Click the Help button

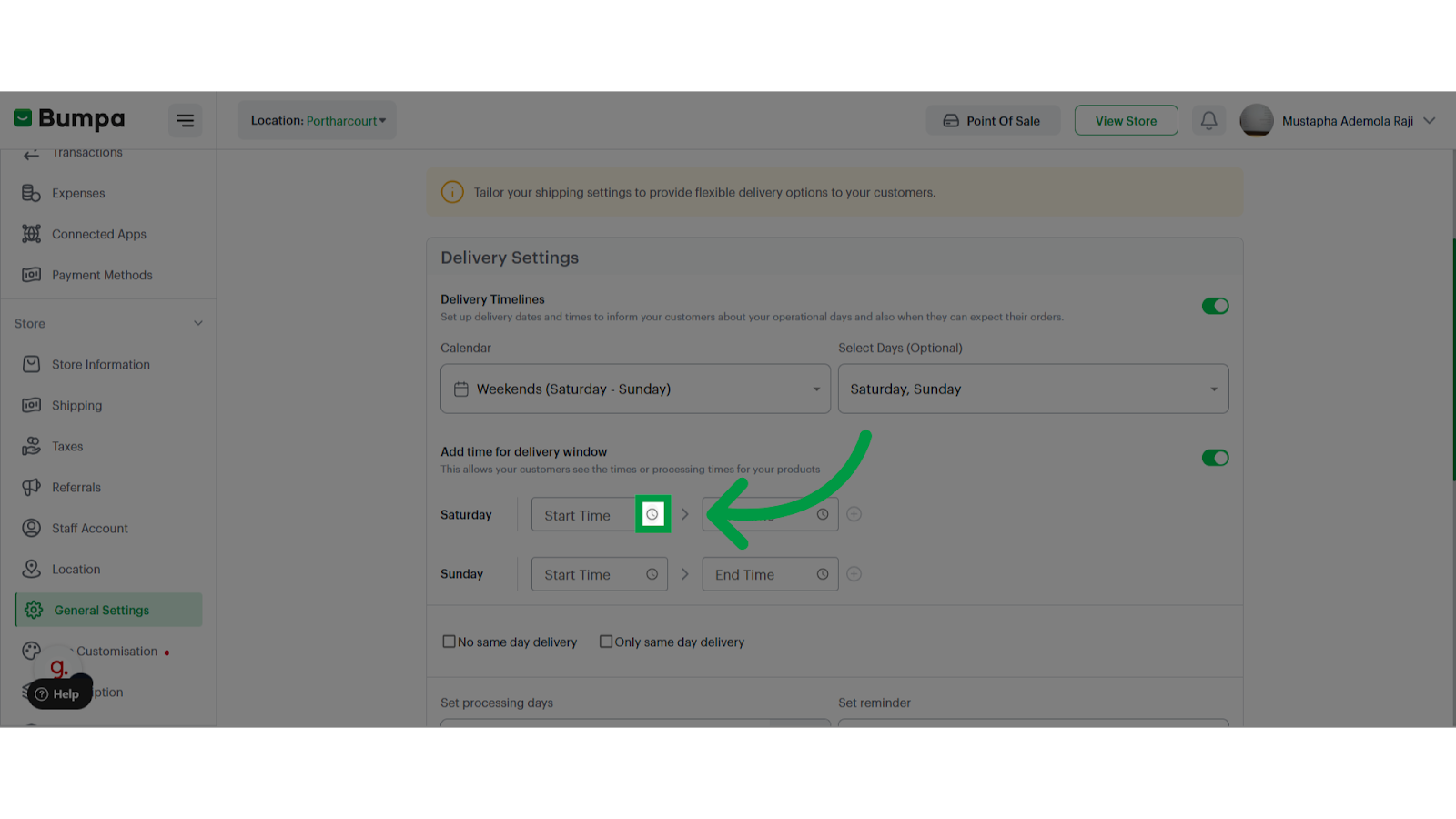(x=58, y=693)
